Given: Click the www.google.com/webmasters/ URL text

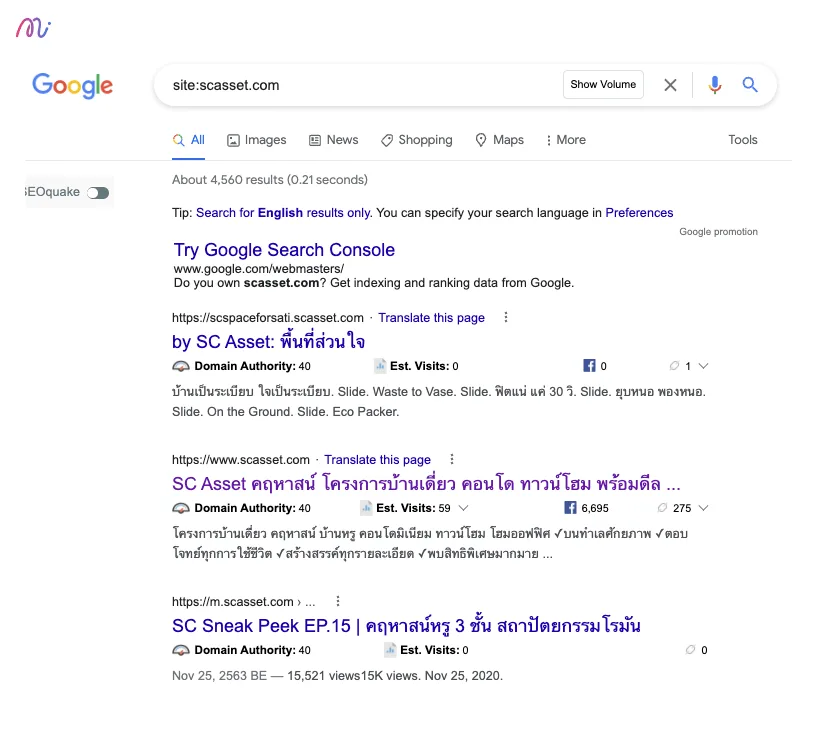Looking at the screenshot, I should 259,269.
